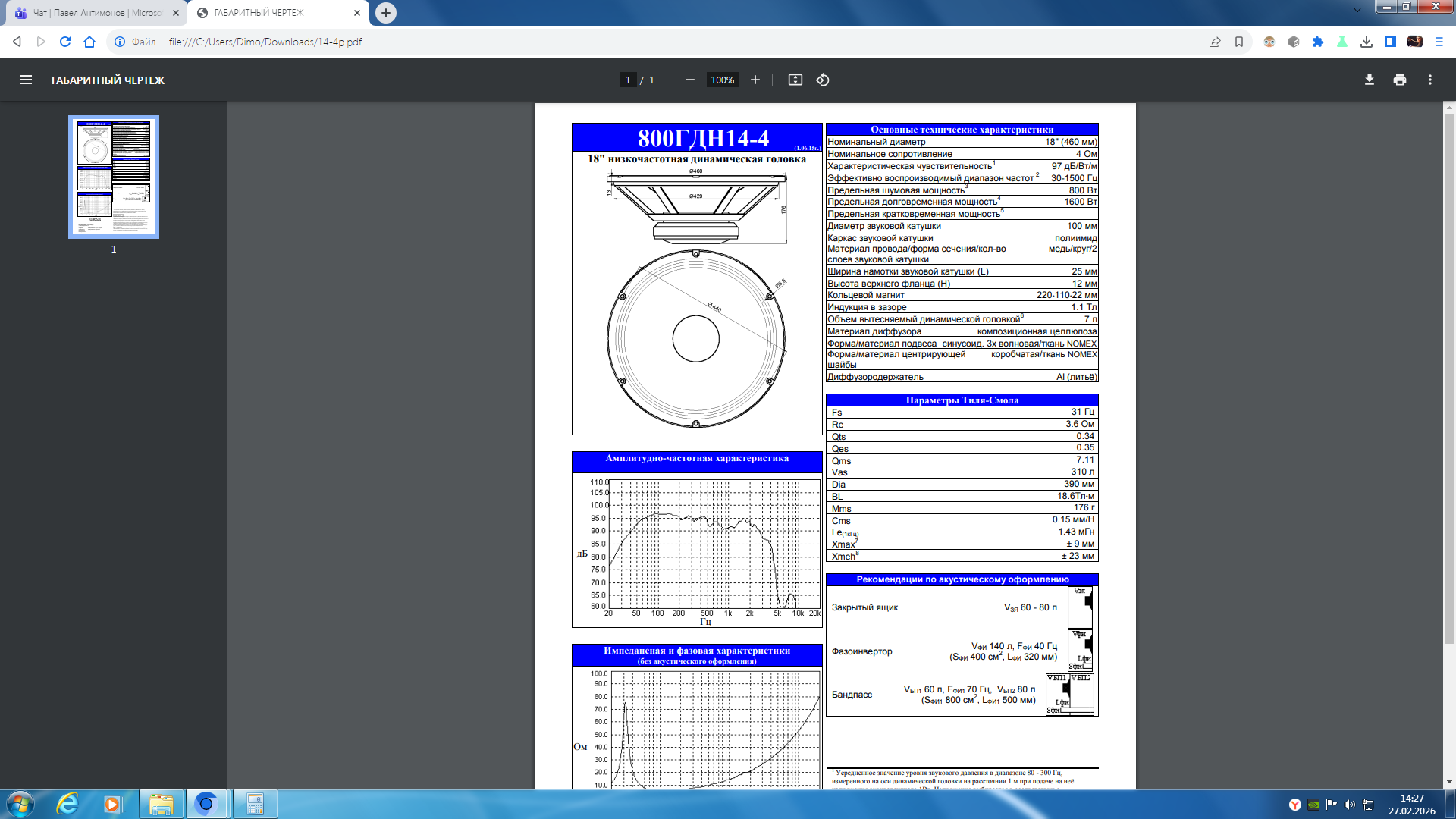Rotate the PDF document counterclockwise
The height and width of the screenshot is (819, 1456).
tap(823, 80)
